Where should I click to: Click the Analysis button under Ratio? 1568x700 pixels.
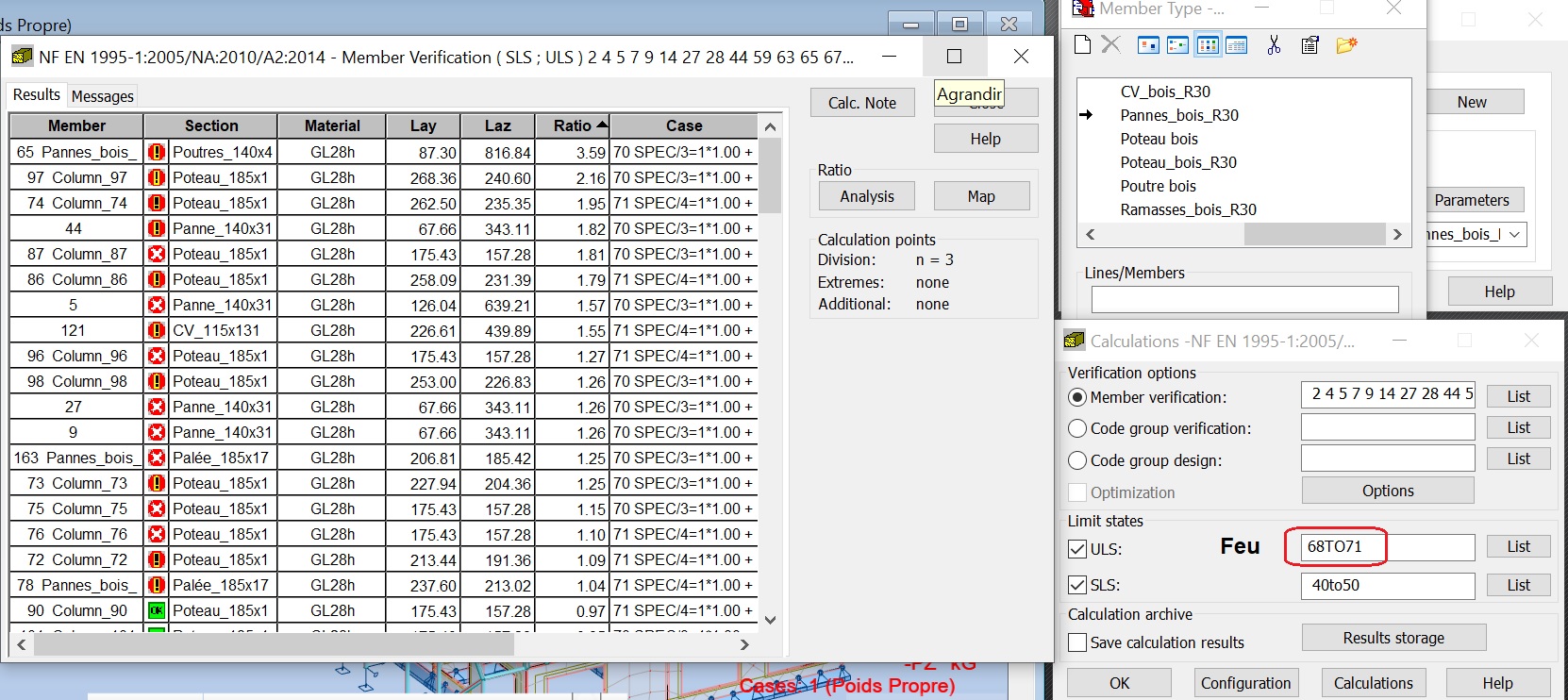tap(867, 196)
